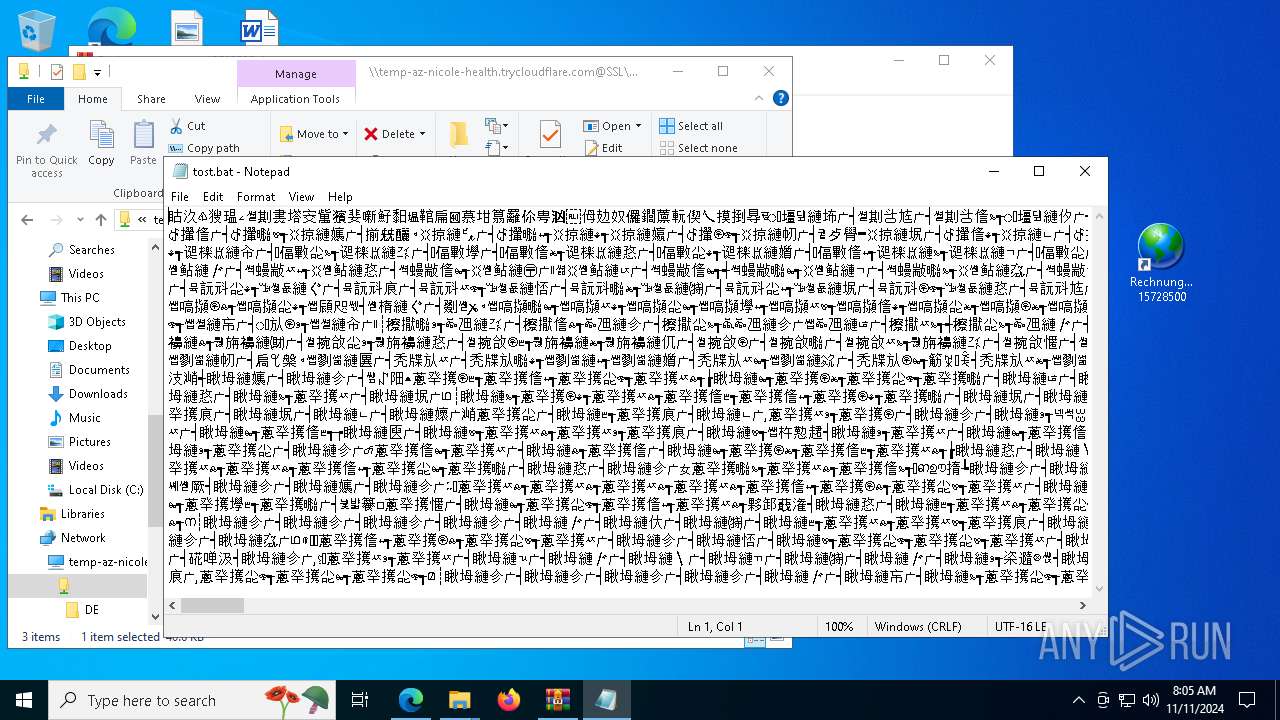Select Network in the navigation pane
1280x720 pixels.
point(83,538)
